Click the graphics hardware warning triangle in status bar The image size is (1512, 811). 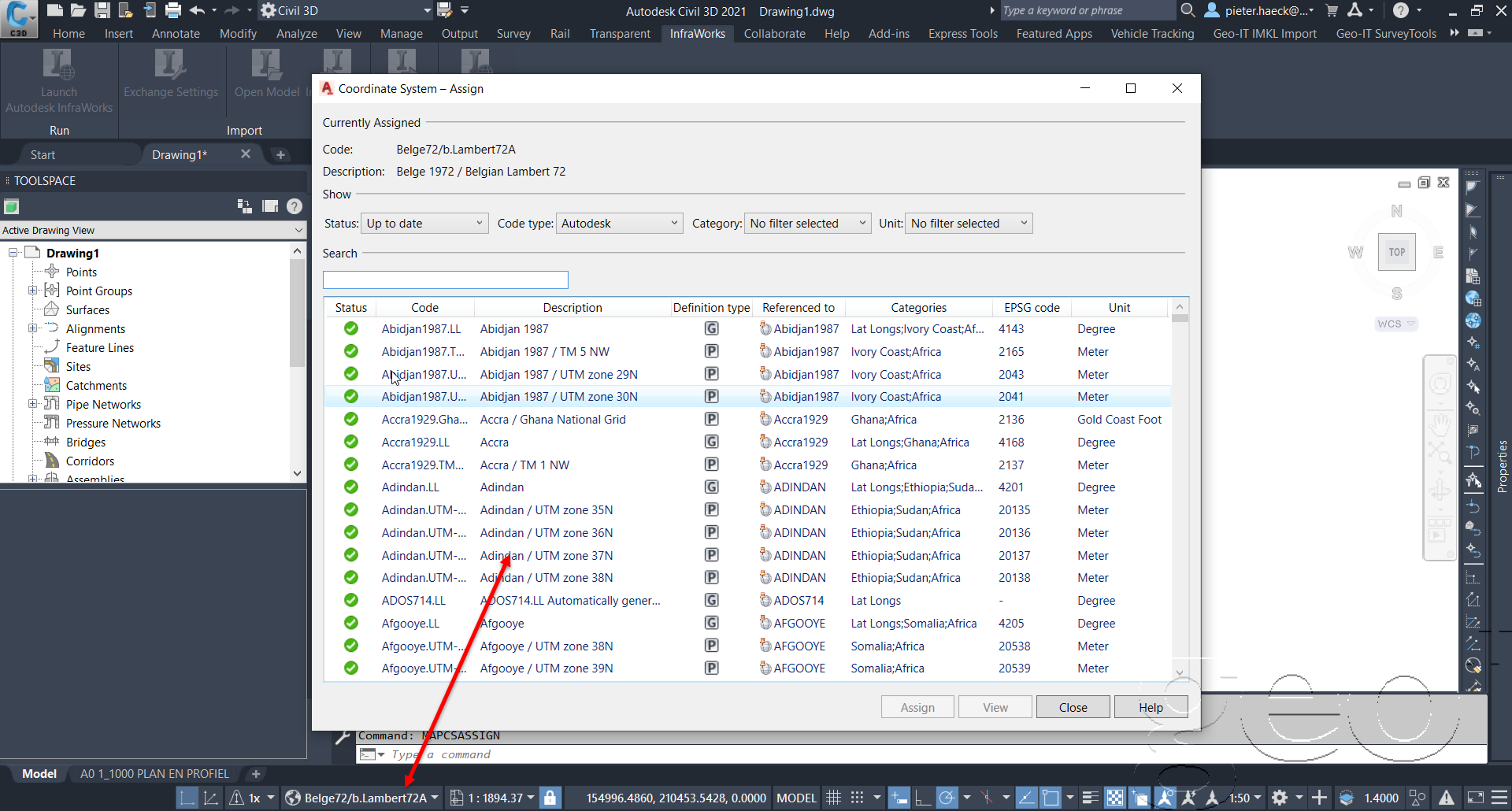pos(1447,798)
